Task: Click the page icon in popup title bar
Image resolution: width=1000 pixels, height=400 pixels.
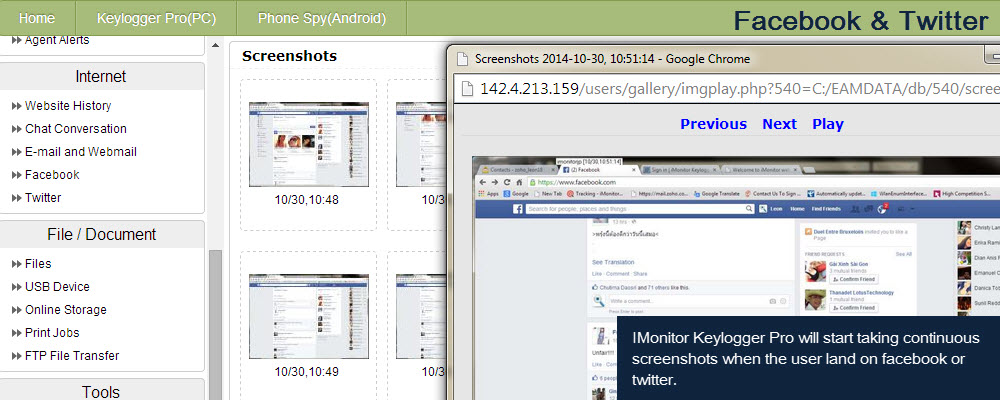Action: (463, 59)
